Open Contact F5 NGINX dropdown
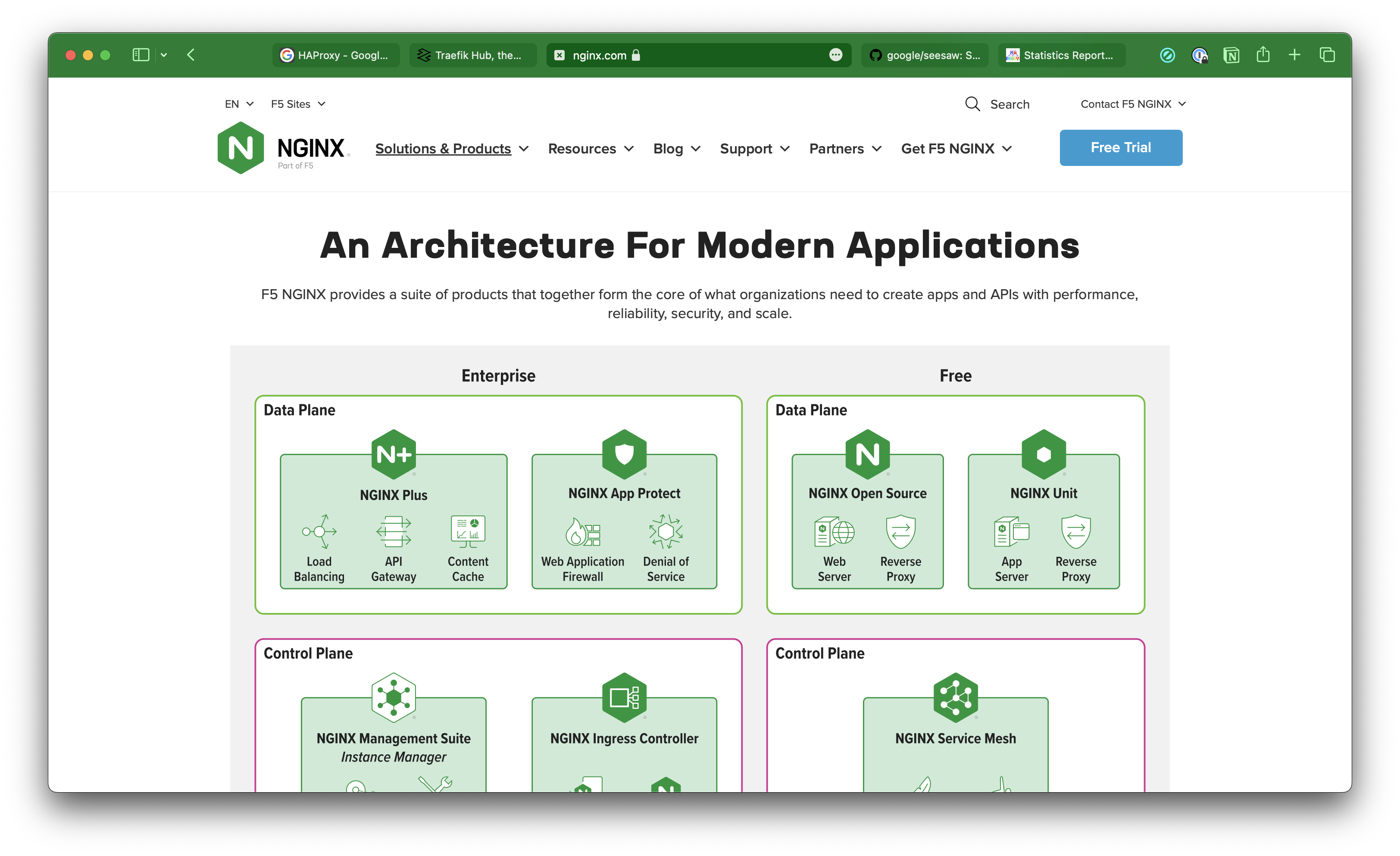The width and height of the screenshot is (1400, 856). click(1133, 104)
